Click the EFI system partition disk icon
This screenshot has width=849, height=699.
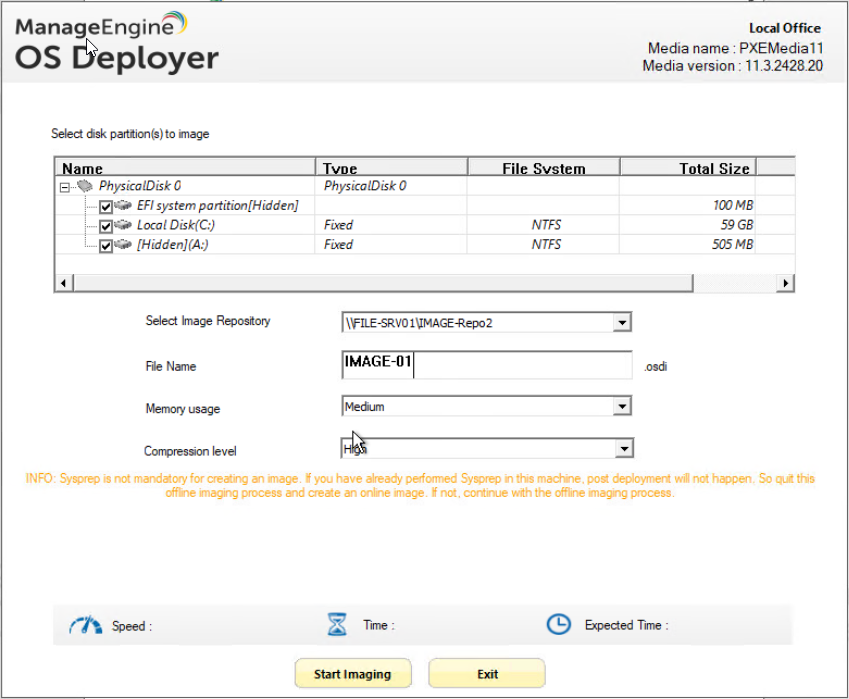coord(123,205)
